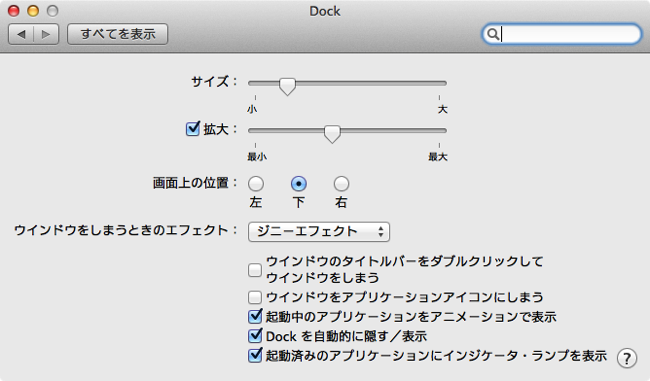Screen dimensions: 650x381
Task: Uncheck インジケータ・ランプを表示 checkbox
Action: pos(255,355)
